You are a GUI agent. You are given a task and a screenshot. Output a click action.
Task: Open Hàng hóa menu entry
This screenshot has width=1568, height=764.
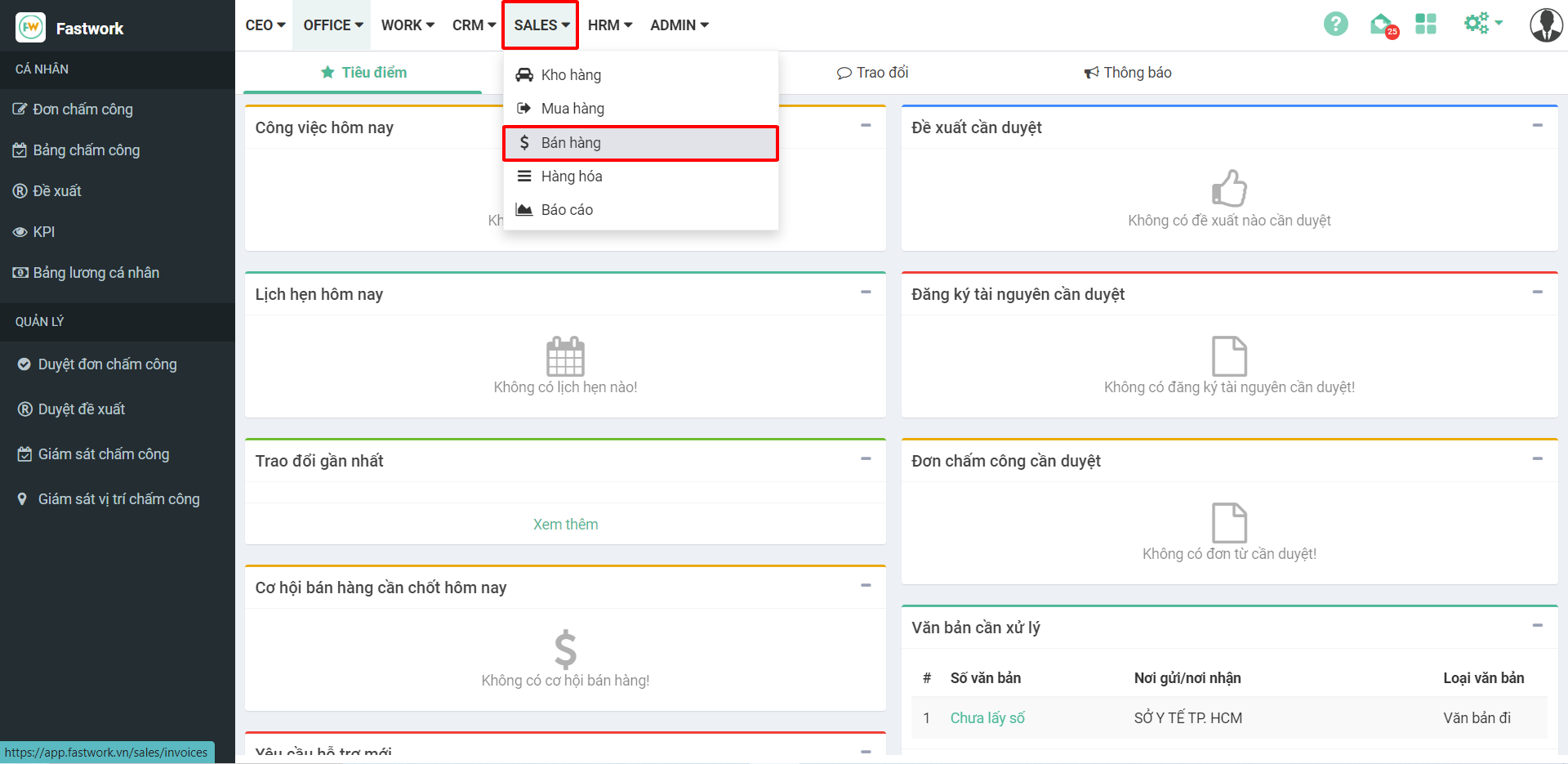click(571, 176)
